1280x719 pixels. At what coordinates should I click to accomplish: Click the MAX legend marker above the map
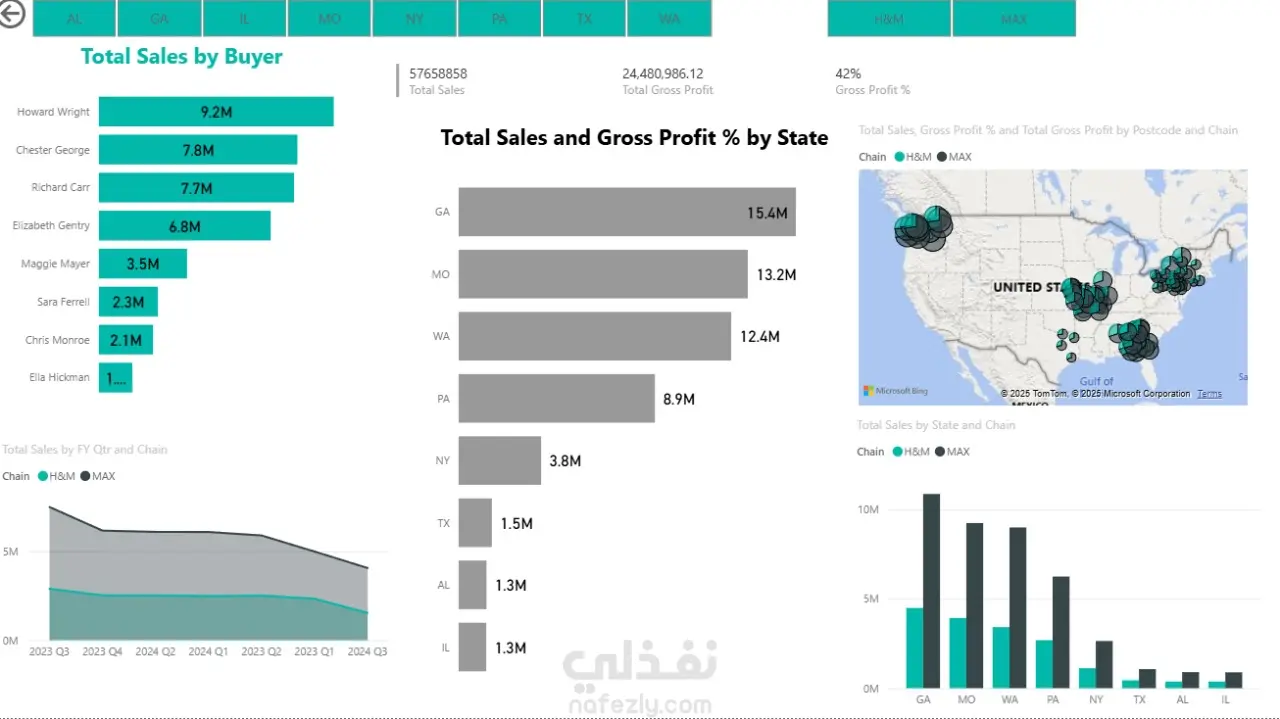click(x=940, y=157)
